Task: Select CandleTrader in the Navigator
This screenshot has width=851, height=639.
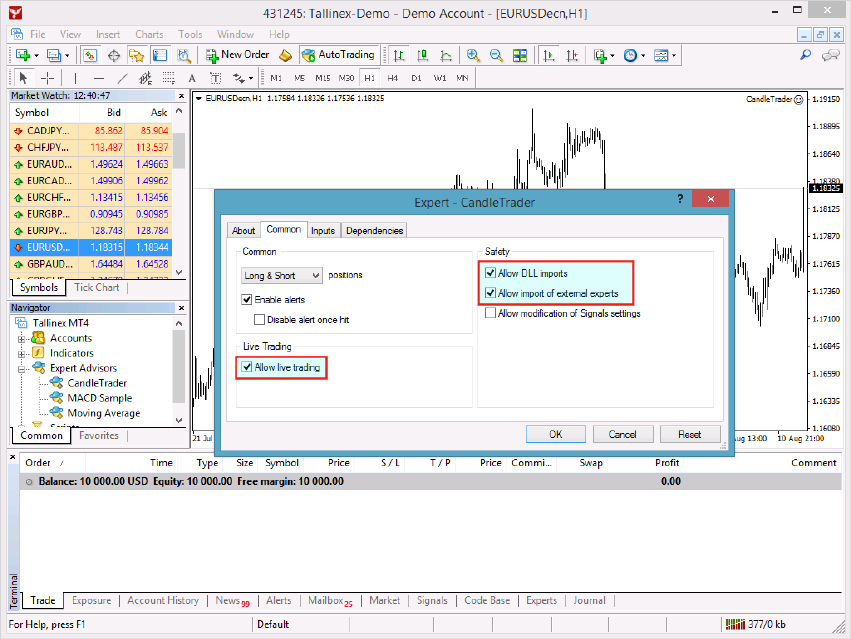Action: (x=97, y=383)
